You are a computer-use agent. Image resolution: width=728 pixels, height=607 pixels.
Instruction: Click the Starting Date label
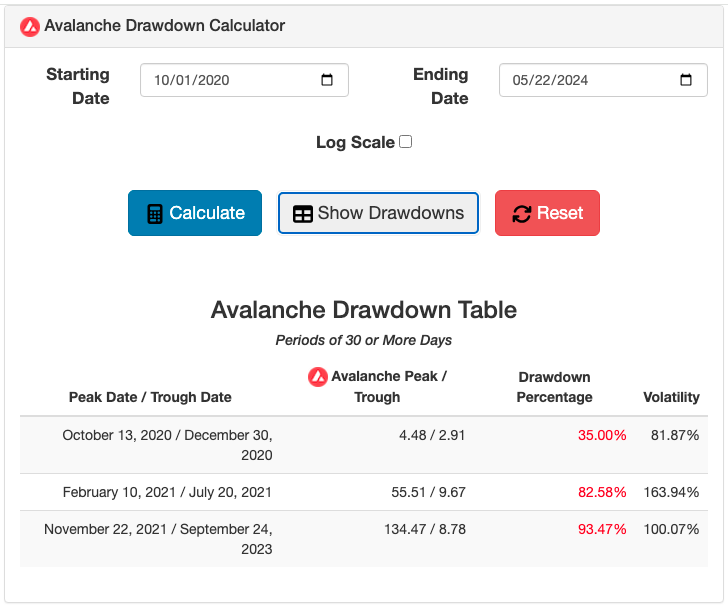pyautogui.click(x=78, y=86)
